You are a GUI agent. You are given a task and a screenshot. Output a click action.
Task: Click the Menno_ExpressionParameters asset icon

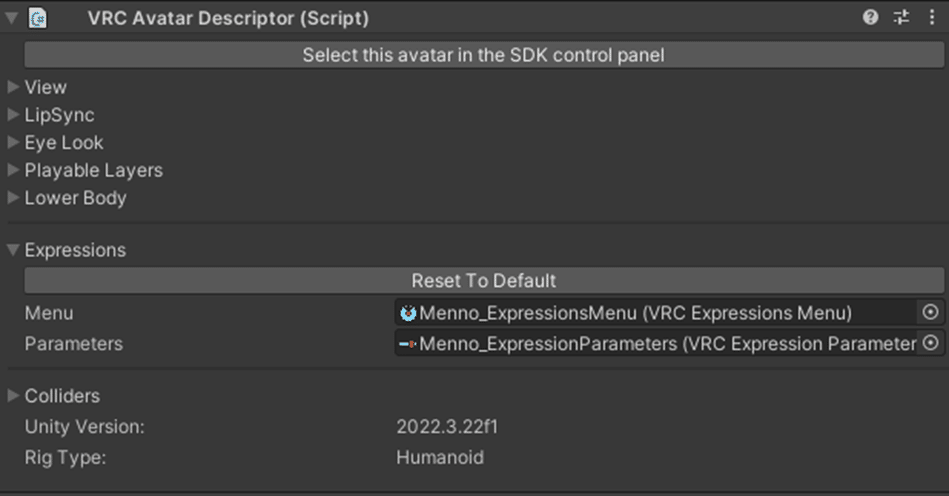408,344
